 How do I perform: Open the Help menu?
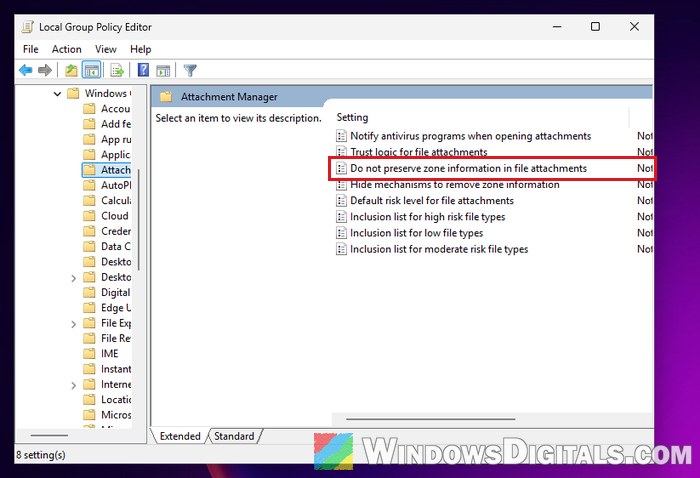click(x=141, y=49)
